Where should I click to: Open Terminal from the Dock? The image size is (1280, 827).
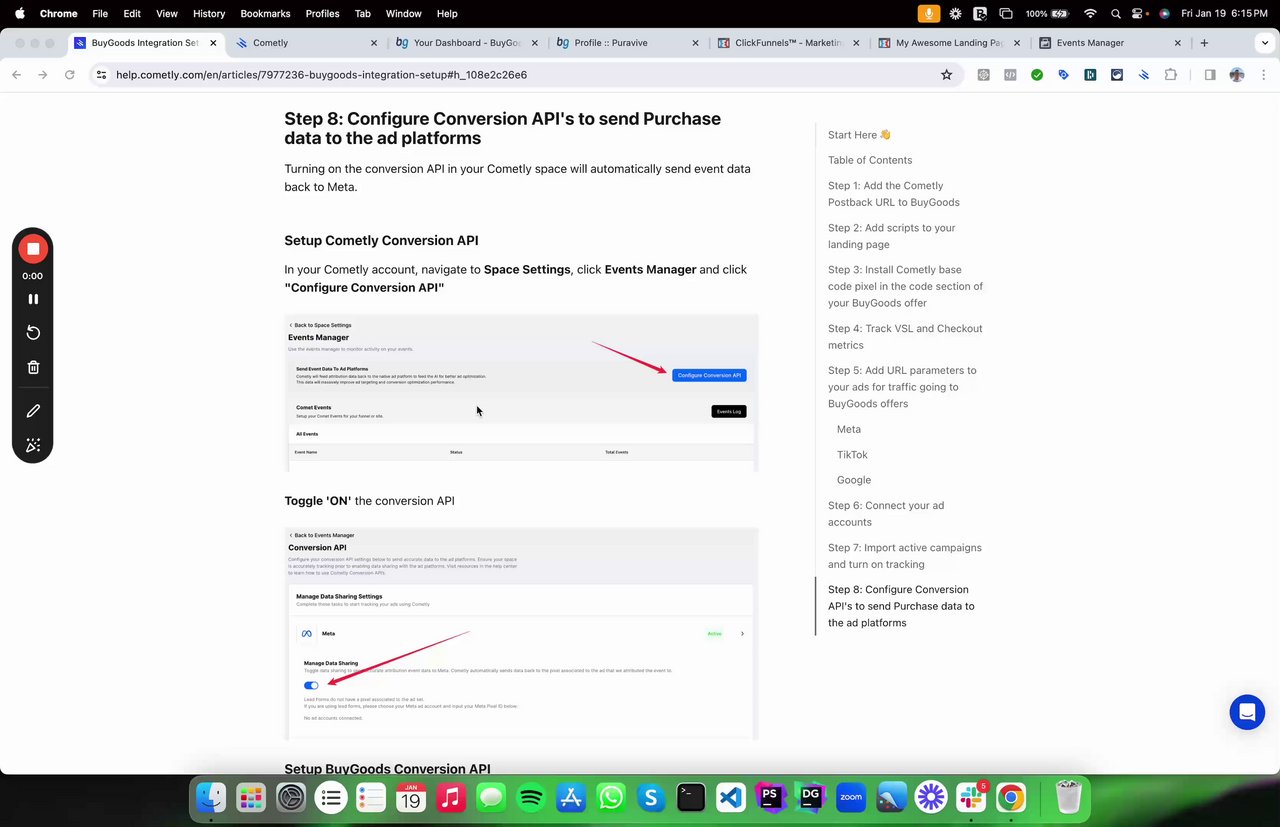click(x=691, y=797)
